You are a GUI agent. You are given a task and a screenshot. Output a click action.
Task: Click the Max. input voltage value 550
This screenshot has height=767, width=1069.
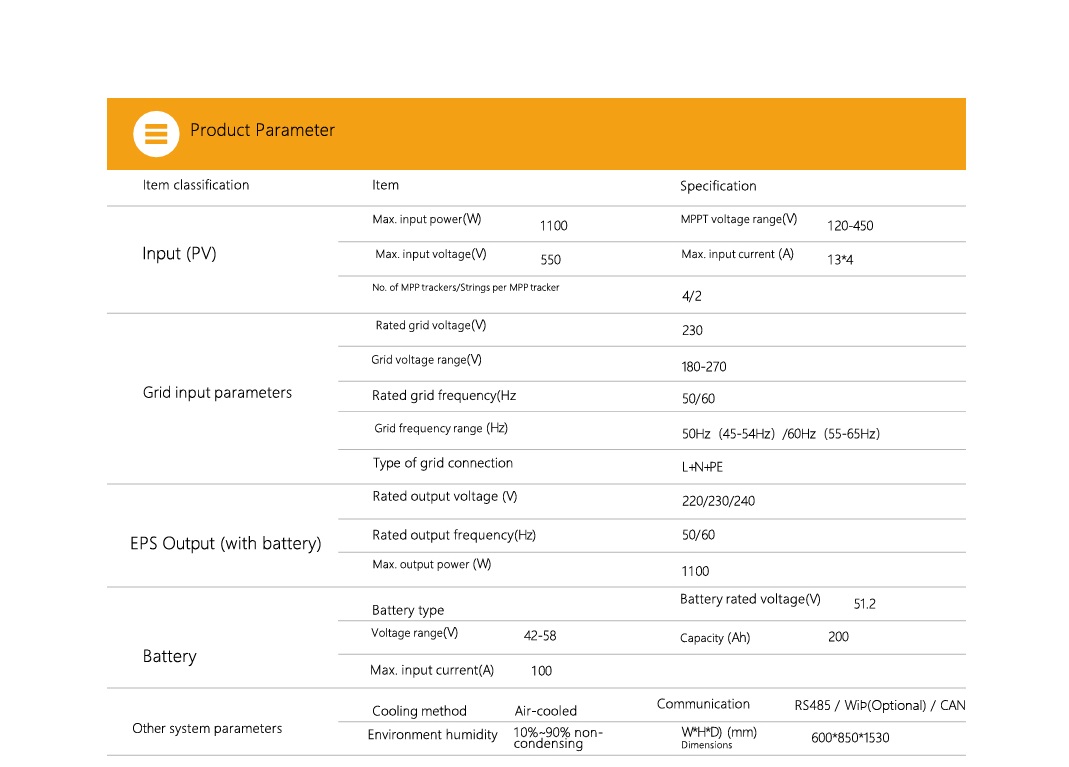click(x=551, y=260)
